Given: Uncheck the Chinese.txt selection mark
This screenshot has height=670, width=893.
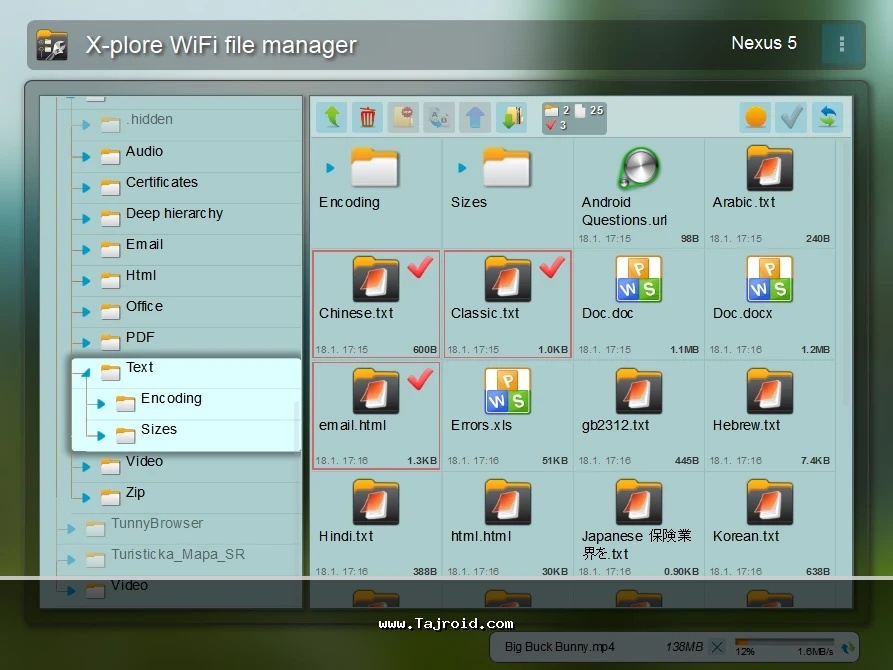Looking at the screenshot, I should tap(420, 268).
